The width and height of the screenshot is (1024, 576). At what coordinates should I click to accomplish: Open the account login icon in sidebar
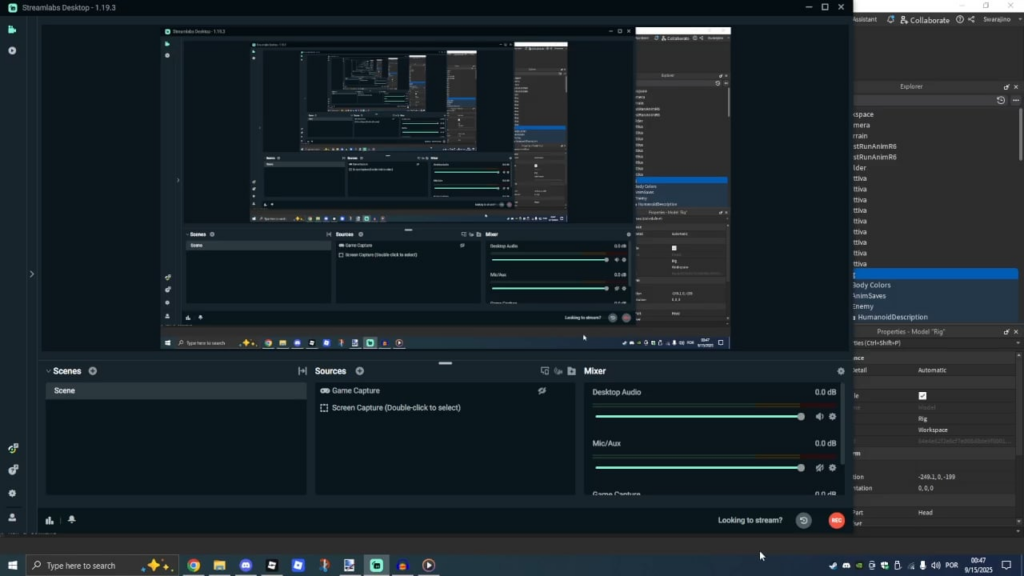[12, 517]
